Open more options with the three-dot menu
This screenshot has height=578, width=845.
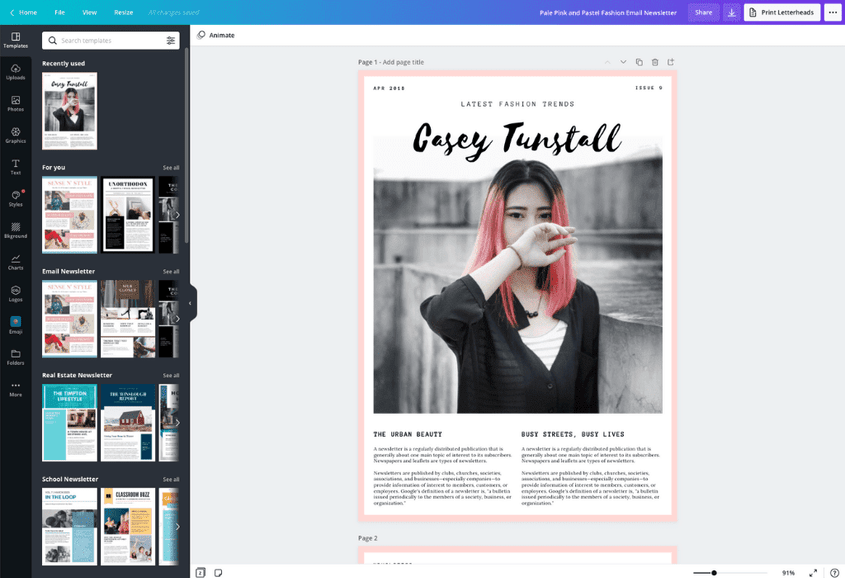pos(833,11)
